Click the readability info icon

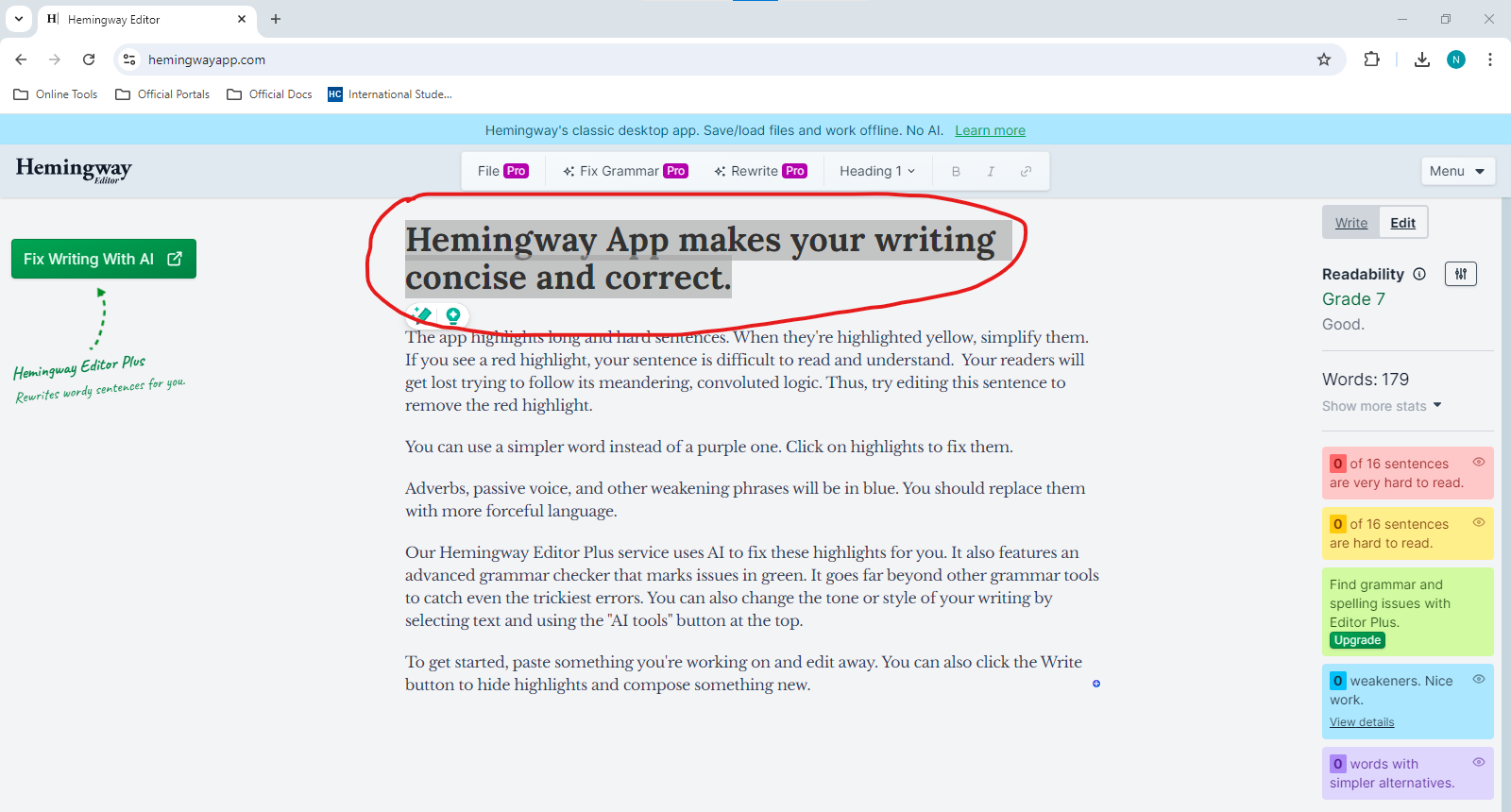[x=1419, y=274]
